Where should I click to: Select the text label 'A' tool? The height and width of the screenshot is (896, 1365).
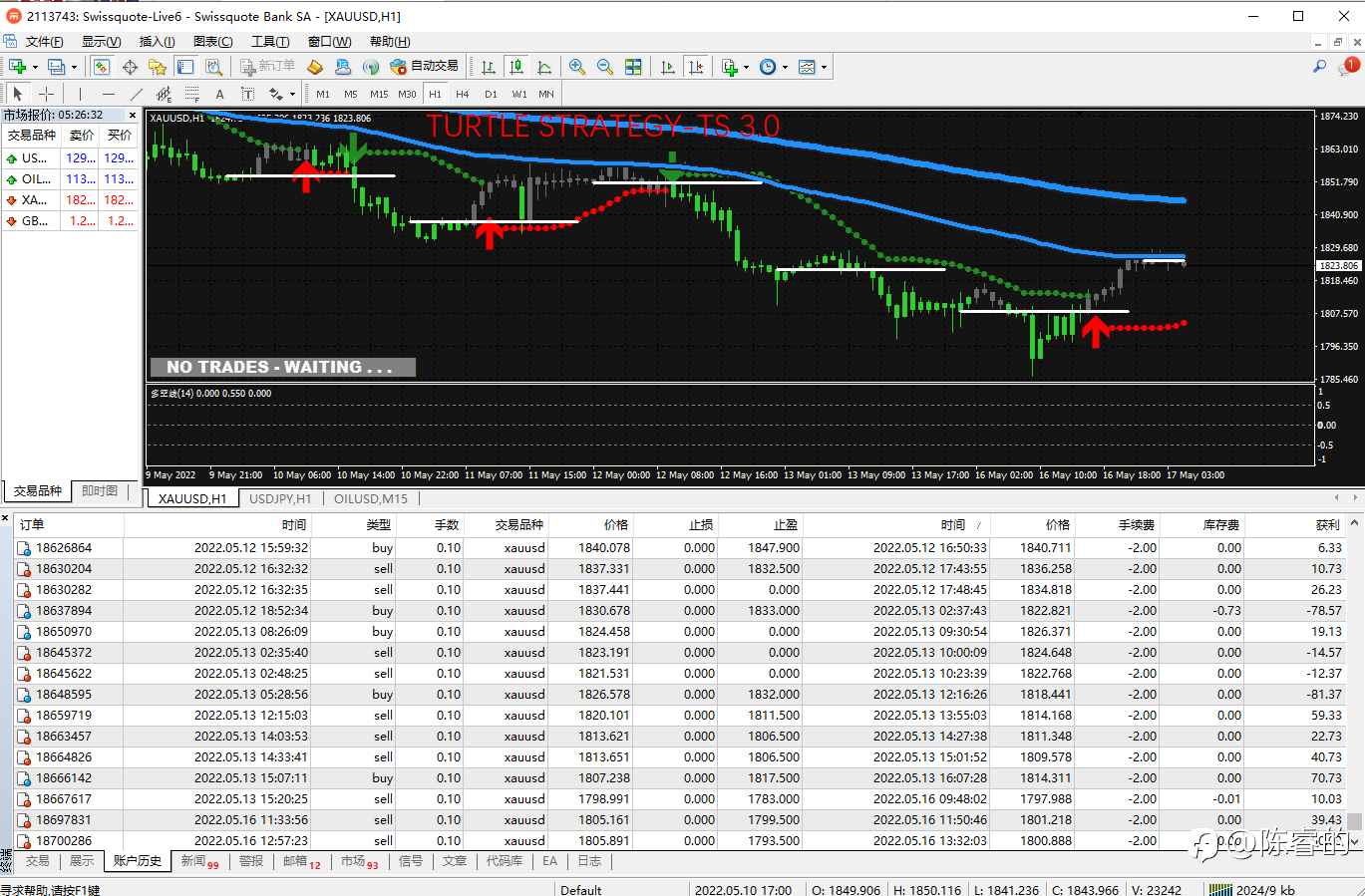pos(219,94)
